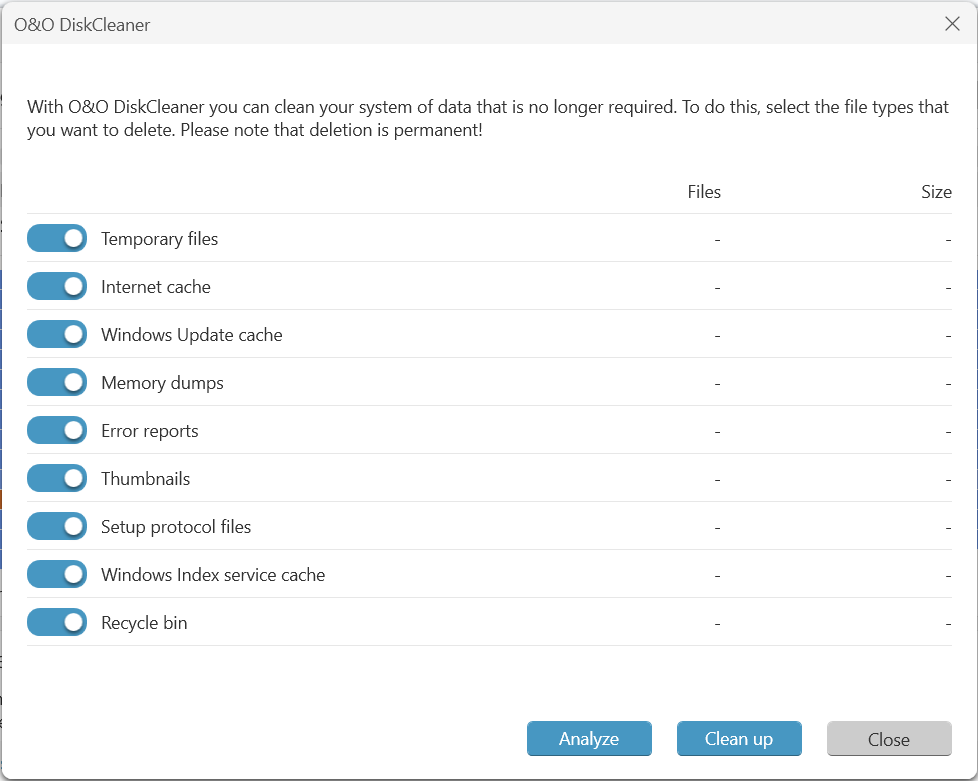Switch off the Recycle bin toggle
This screenshot has height=781, width=978.
[57, 622]
